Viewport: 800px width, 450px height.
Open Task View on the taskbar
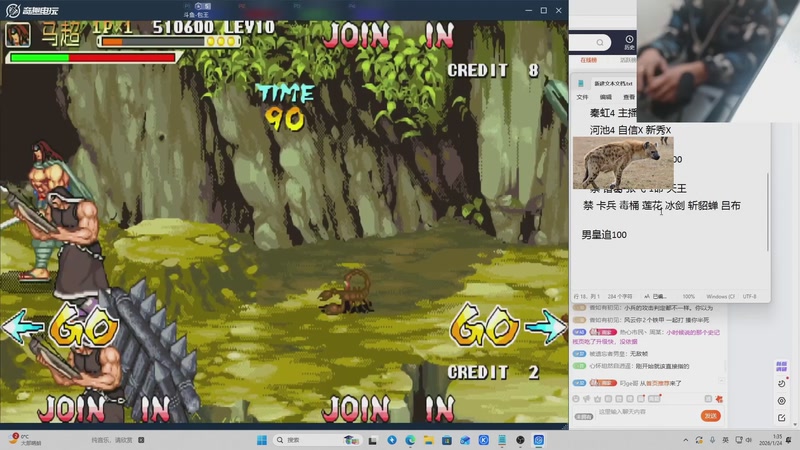tap(372, 440)
